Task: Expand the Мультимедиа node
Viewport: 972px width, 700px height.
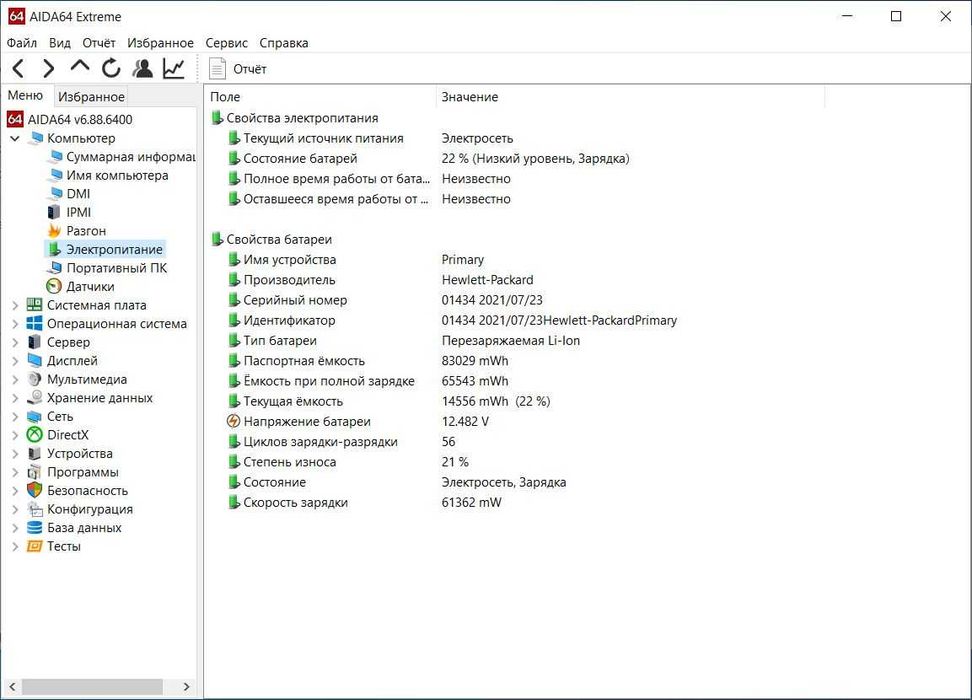Action: coord(15,379)
